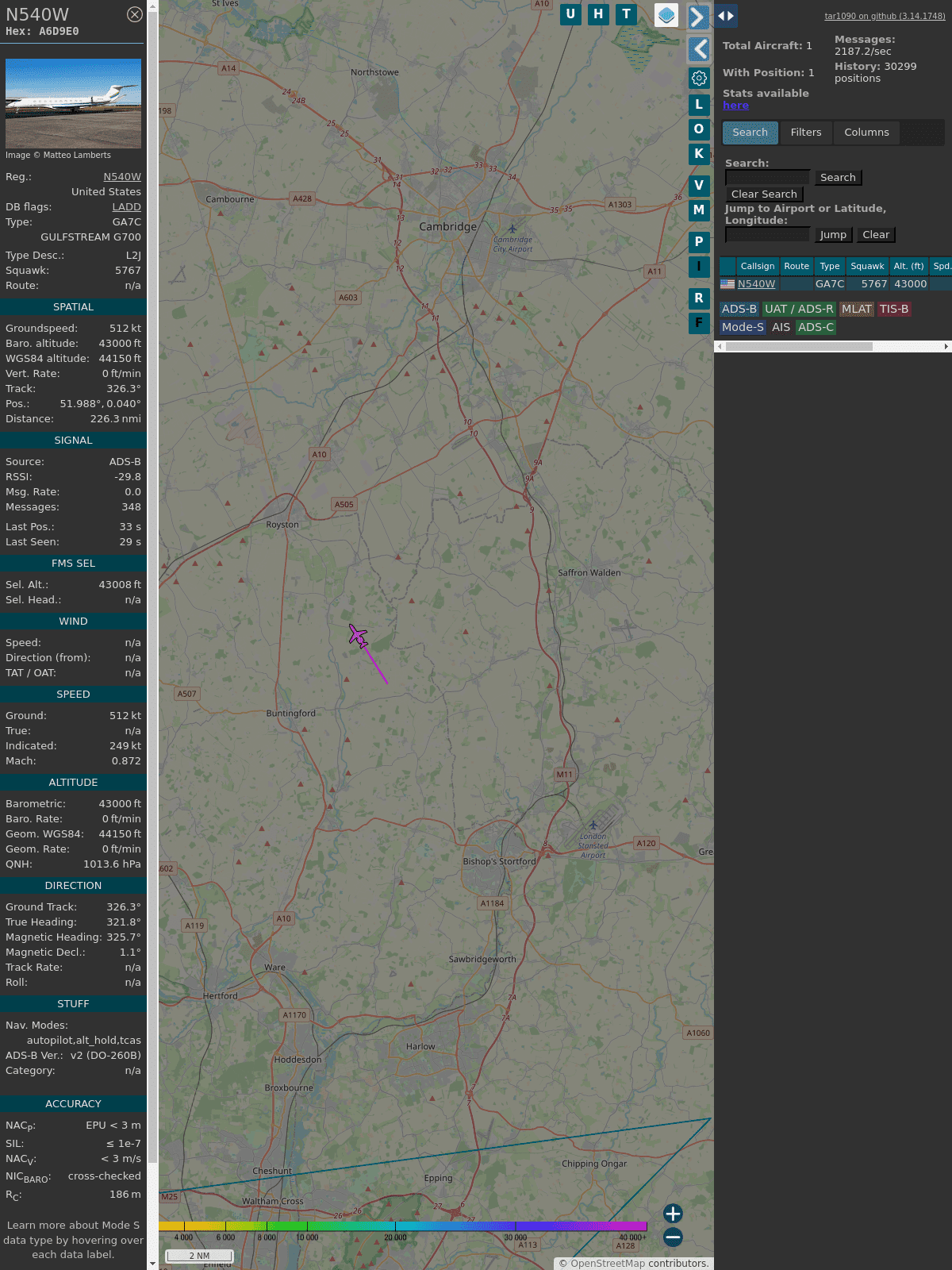The width and height of the screenshot is (952, 1270).
Task: Zoom out with the minus icon
Action: click(x=673, y=1237)
